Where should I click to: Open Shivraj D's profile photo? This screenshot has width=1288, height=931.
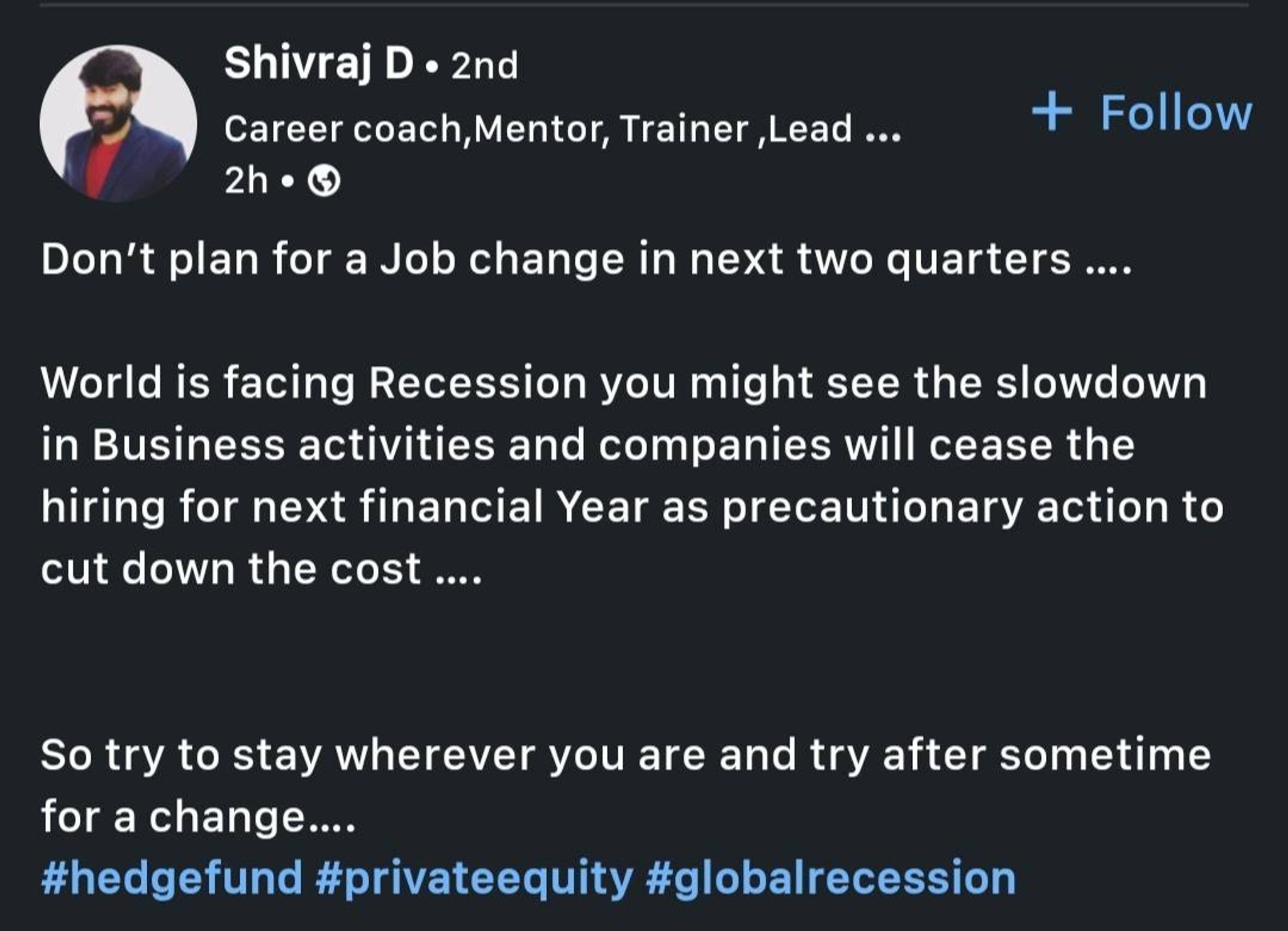(x=118, y=123)
